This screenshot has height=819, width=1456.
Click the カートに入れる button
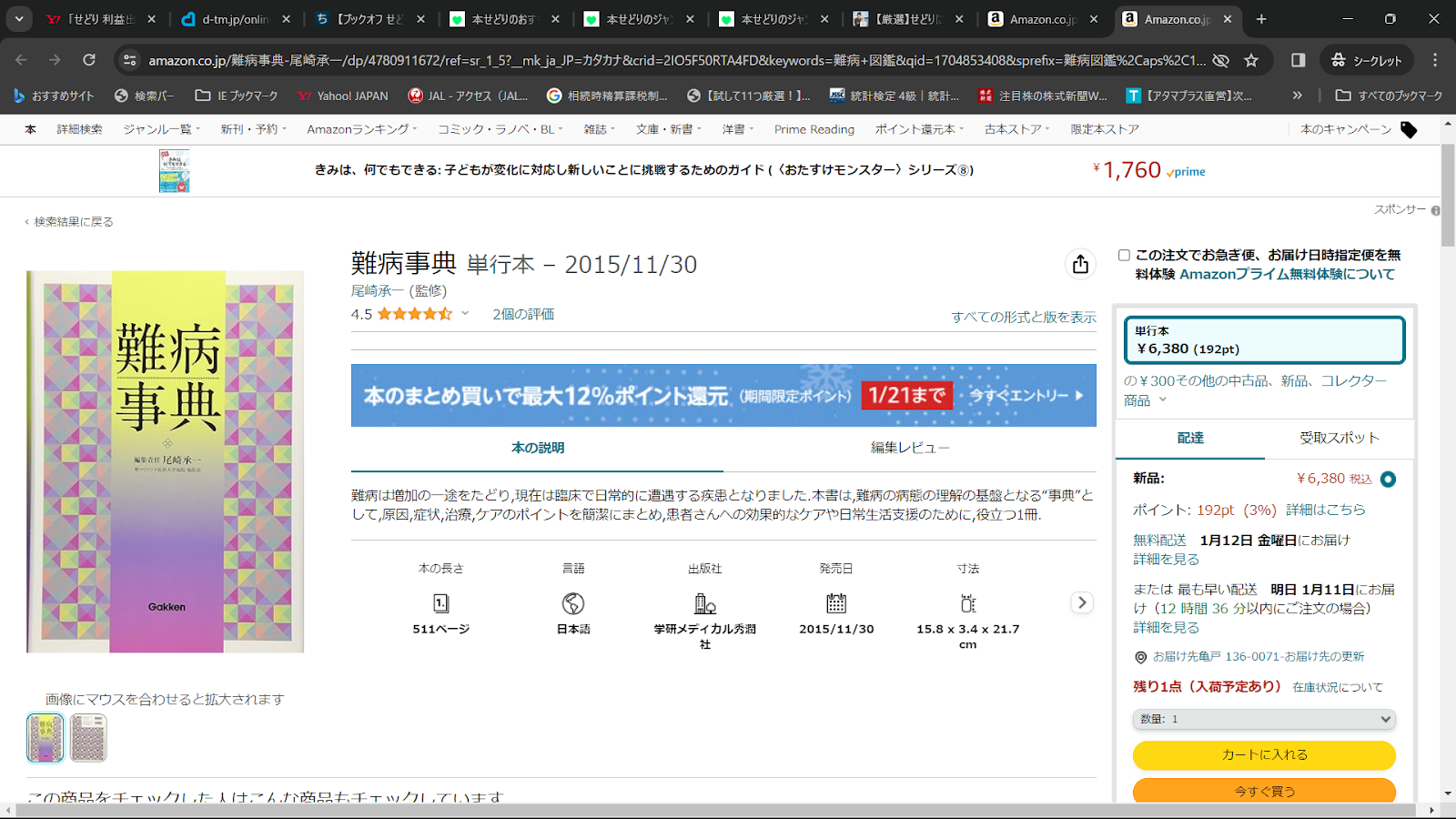[x=1264, y=754]
